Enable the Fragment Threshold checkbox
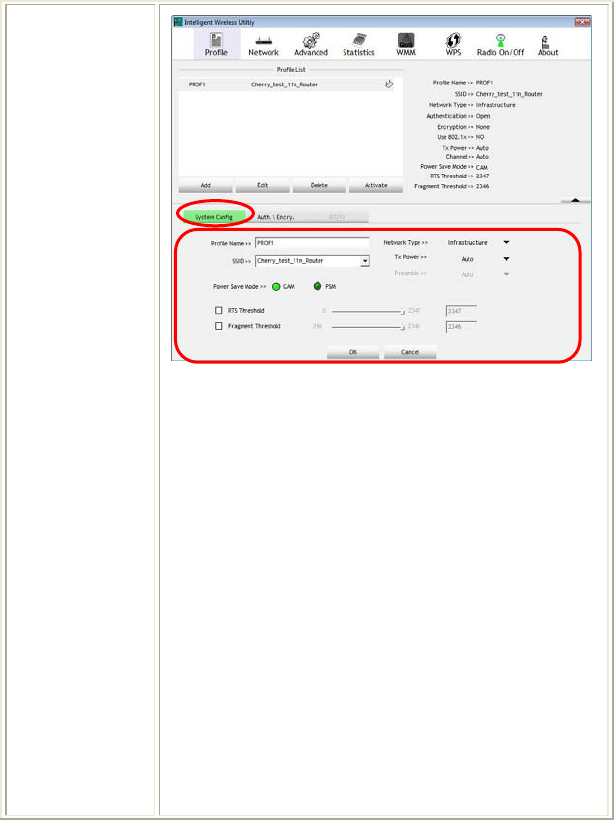Screen dimensions: 614x820 pos(219,326)
